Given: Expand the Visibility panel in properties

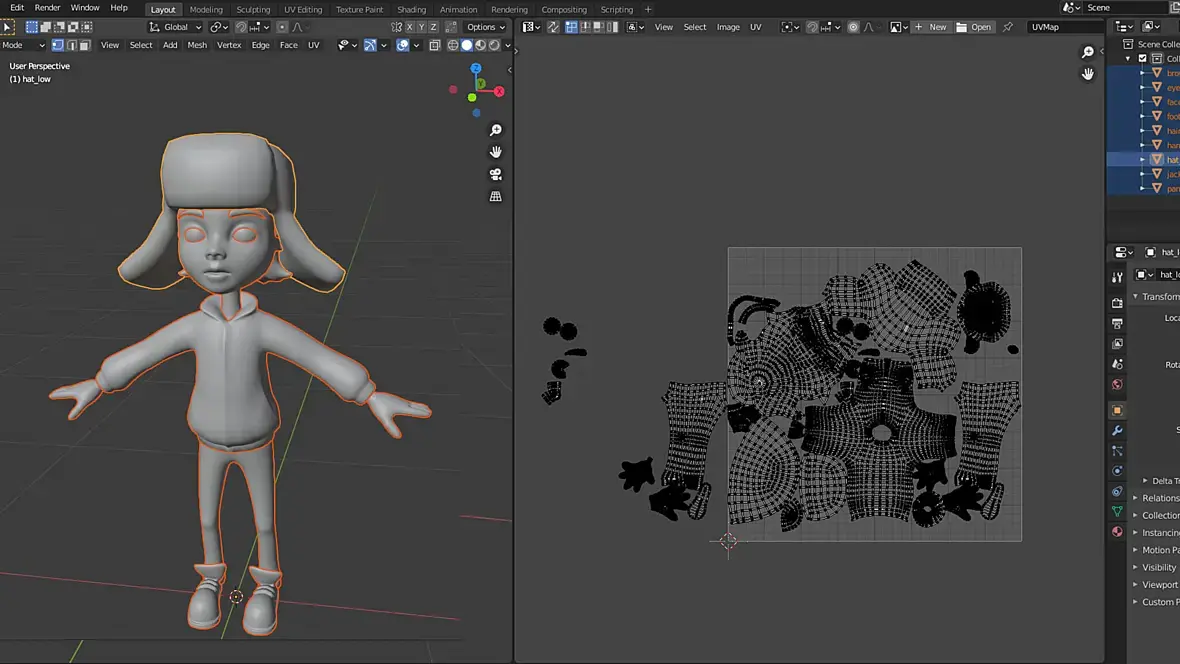Looking at the screenshot, I should tap(1158, 567).
